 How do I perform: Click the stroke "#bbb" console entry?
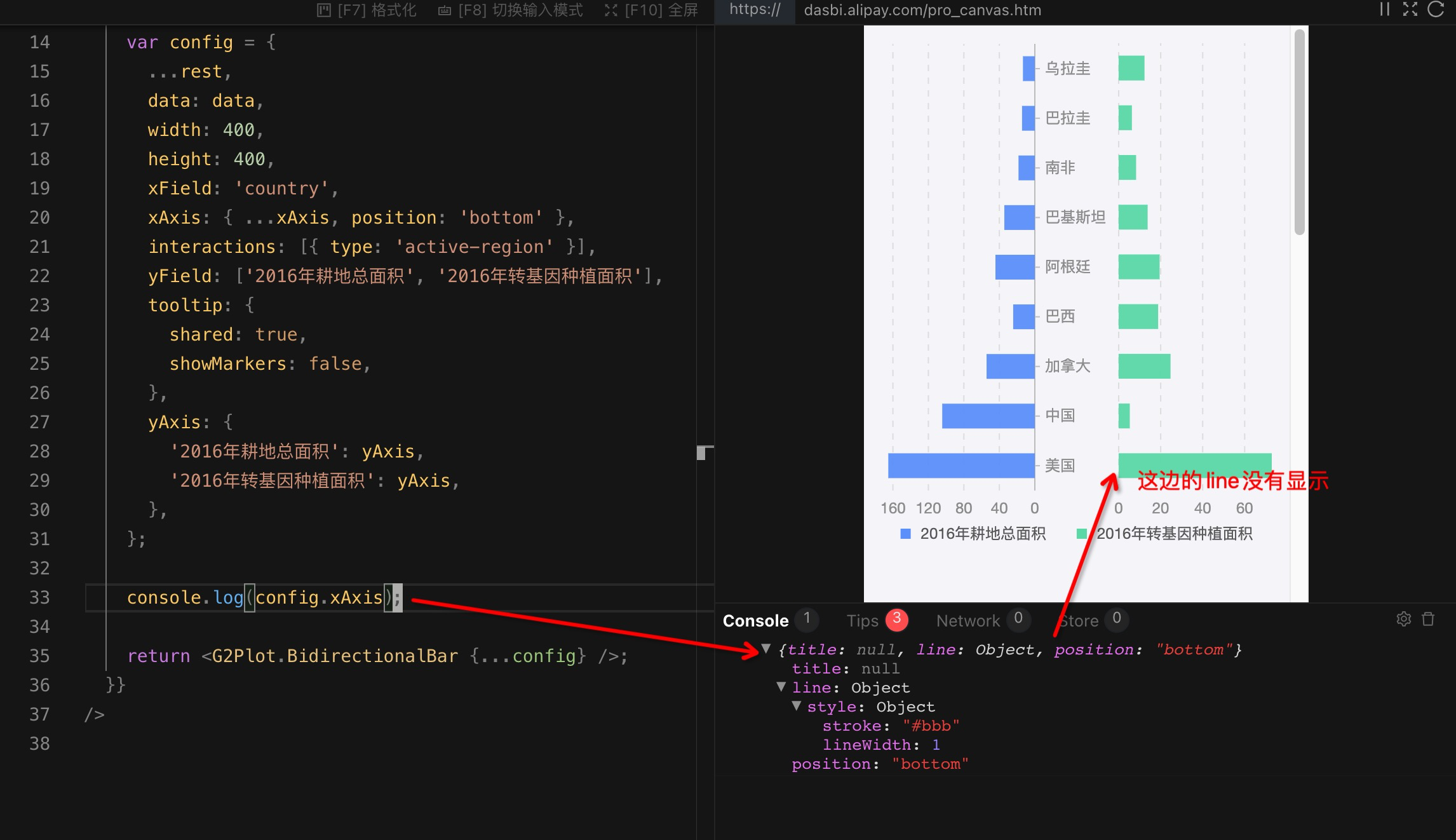891,726
